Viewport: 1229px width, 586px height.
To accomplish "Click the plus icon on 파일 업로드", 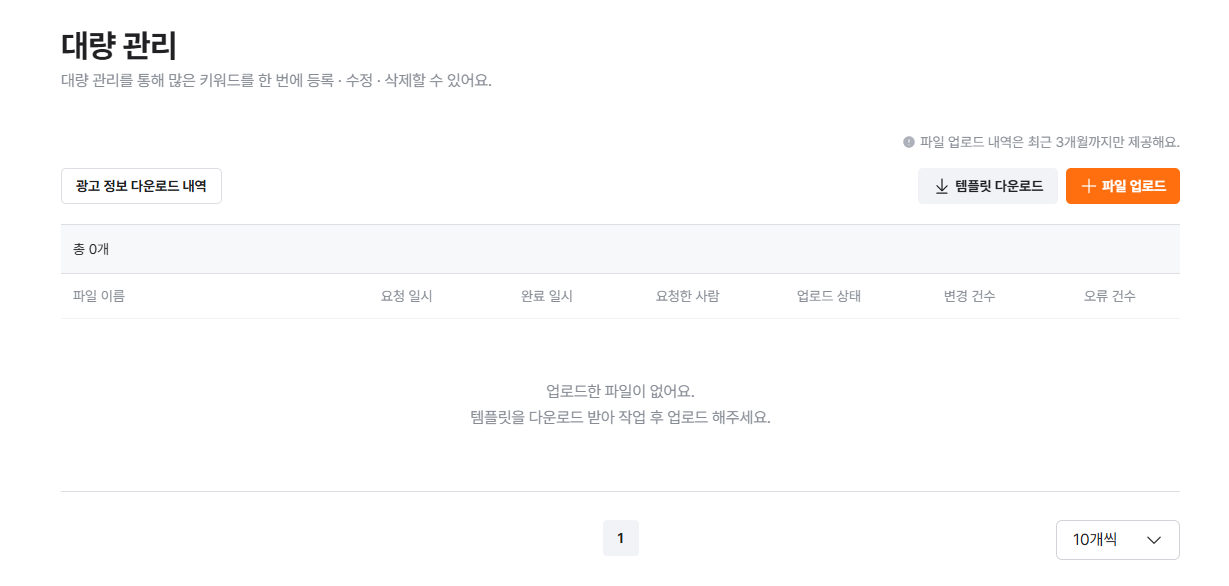I will [x=1088, y=186].
